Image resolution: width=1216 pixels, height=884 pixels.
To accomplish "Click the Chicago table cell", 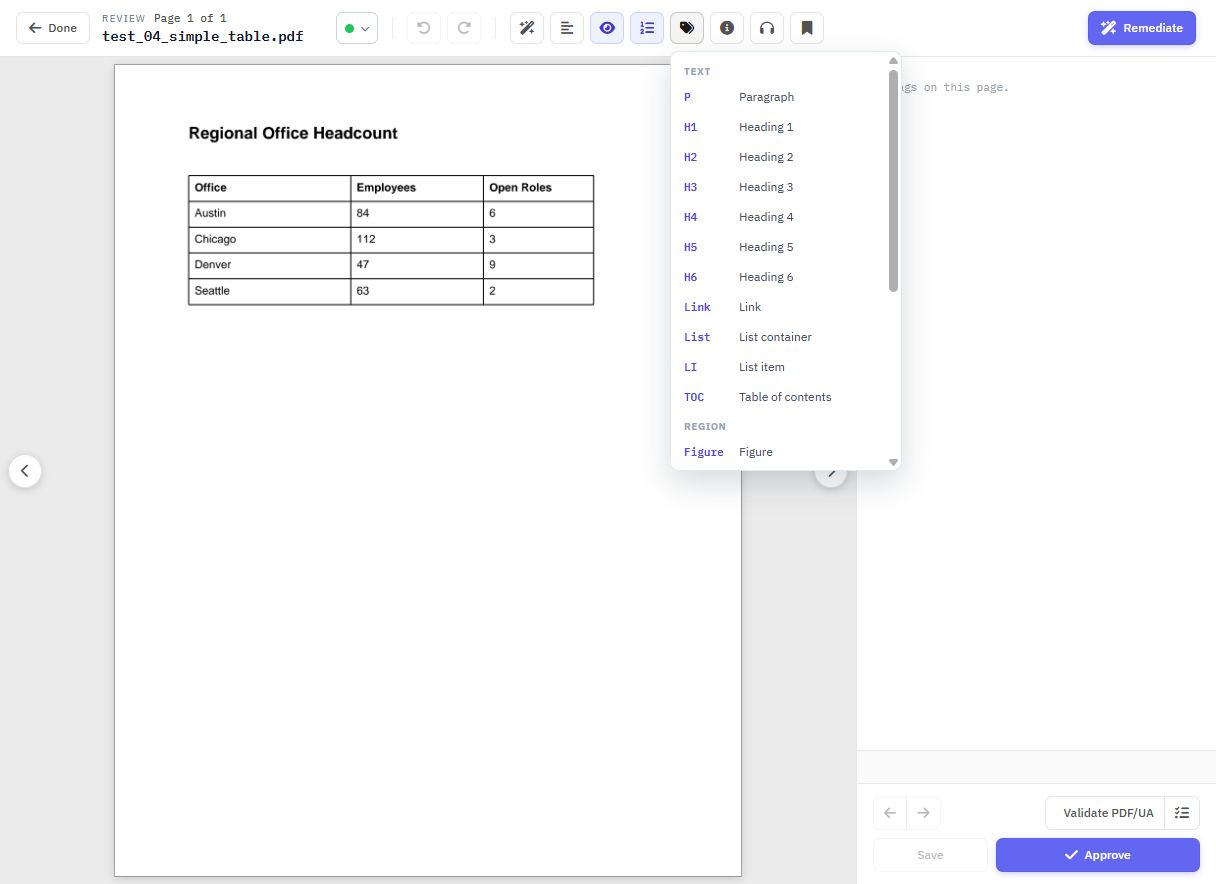I will pyautogui.click(x=270, y=240).
